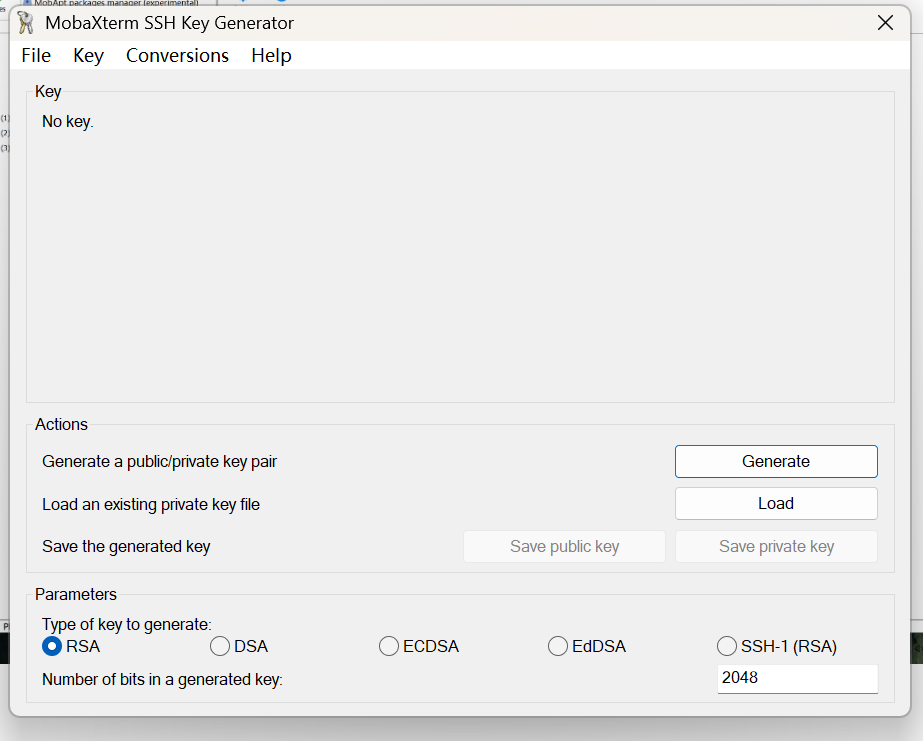Click the MobaXterm keys icon in title bar

(x=25, y=22)
